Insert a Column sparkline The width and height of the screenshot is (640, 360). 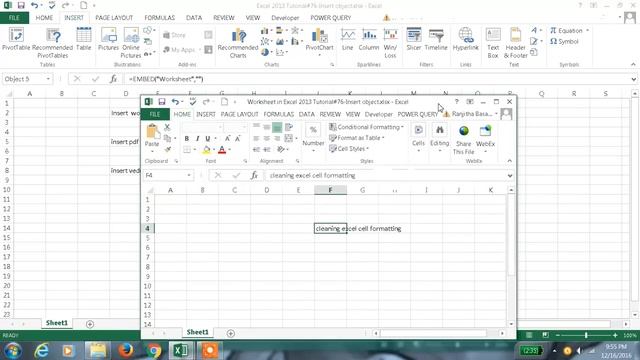[369, 40]
